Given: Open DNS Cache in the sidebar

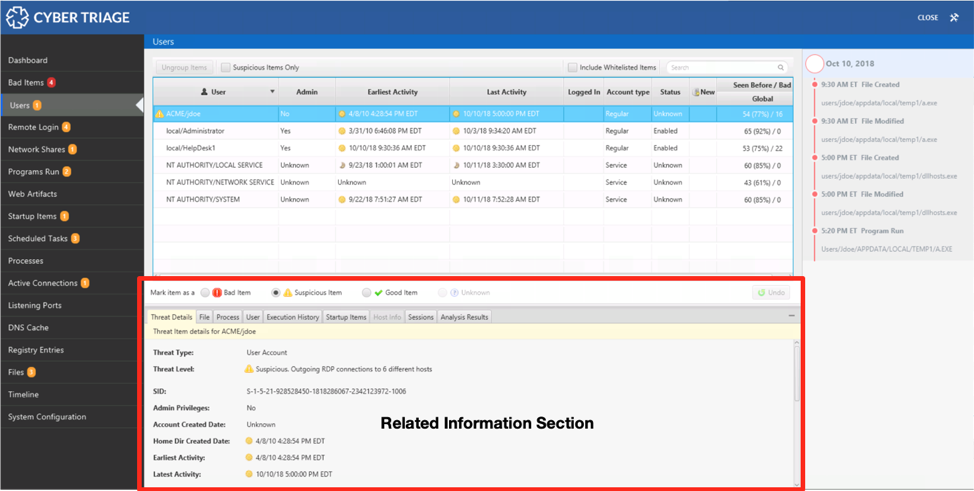Looking at the screenshot, I should click(72, 328).
